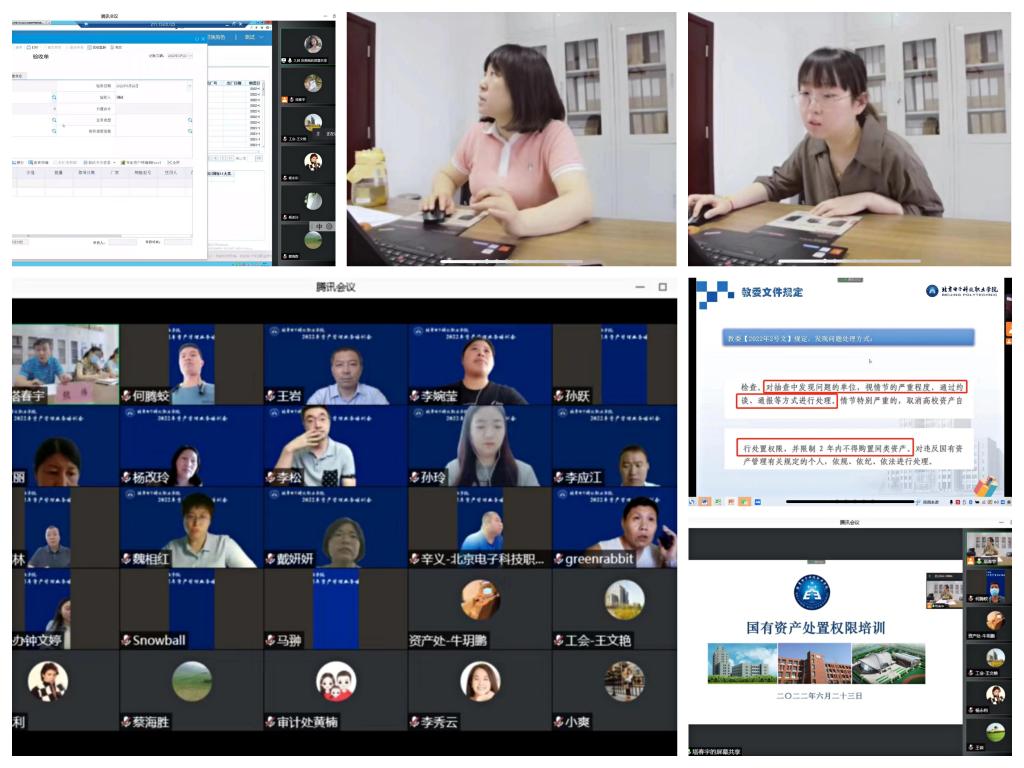Click 王岩's muted microphone icon
The width and height of the screenshot is (1024, 768).
click(x=270, y=396)
